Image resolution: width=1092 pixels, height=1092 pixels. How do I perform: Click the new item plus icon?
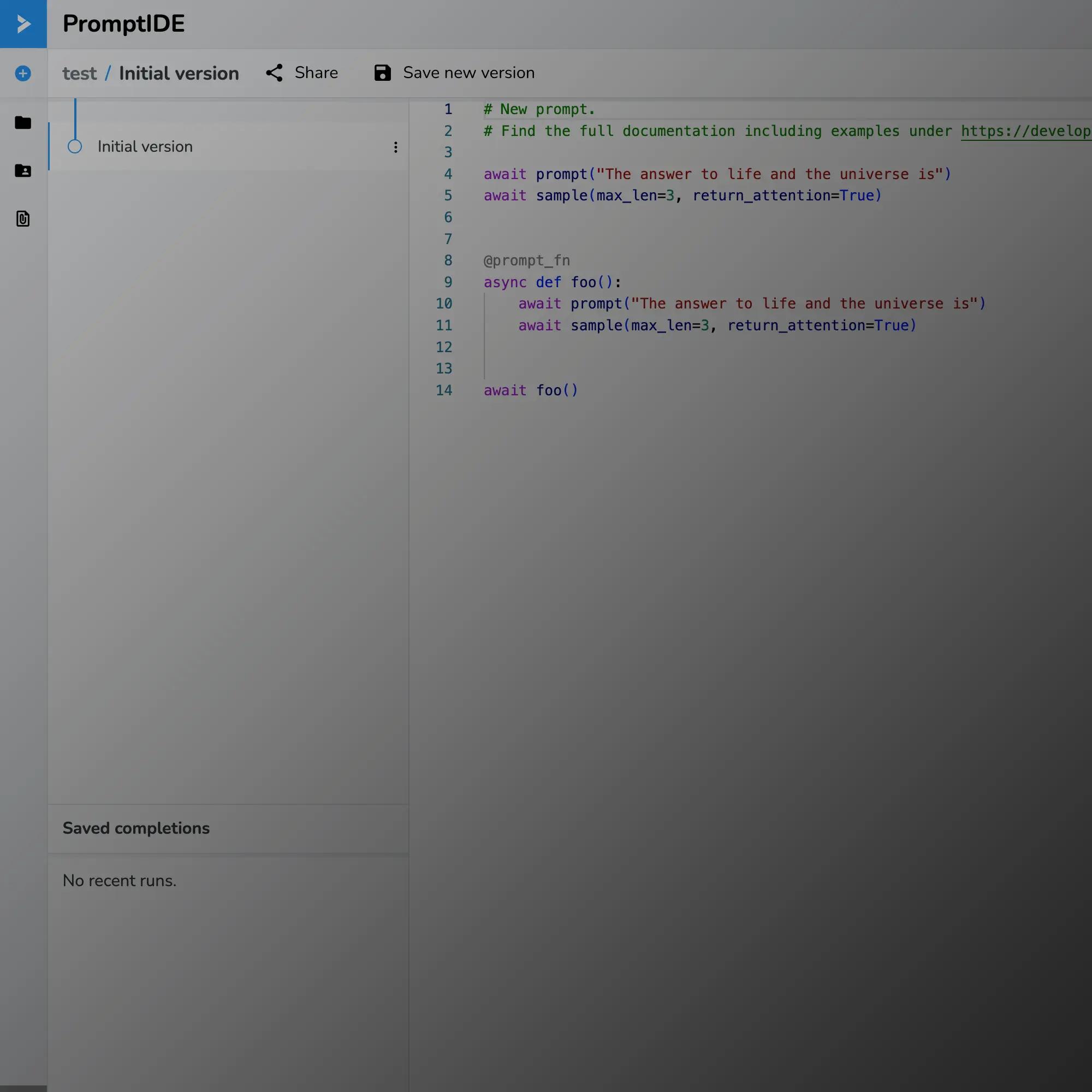pos(23,73)
